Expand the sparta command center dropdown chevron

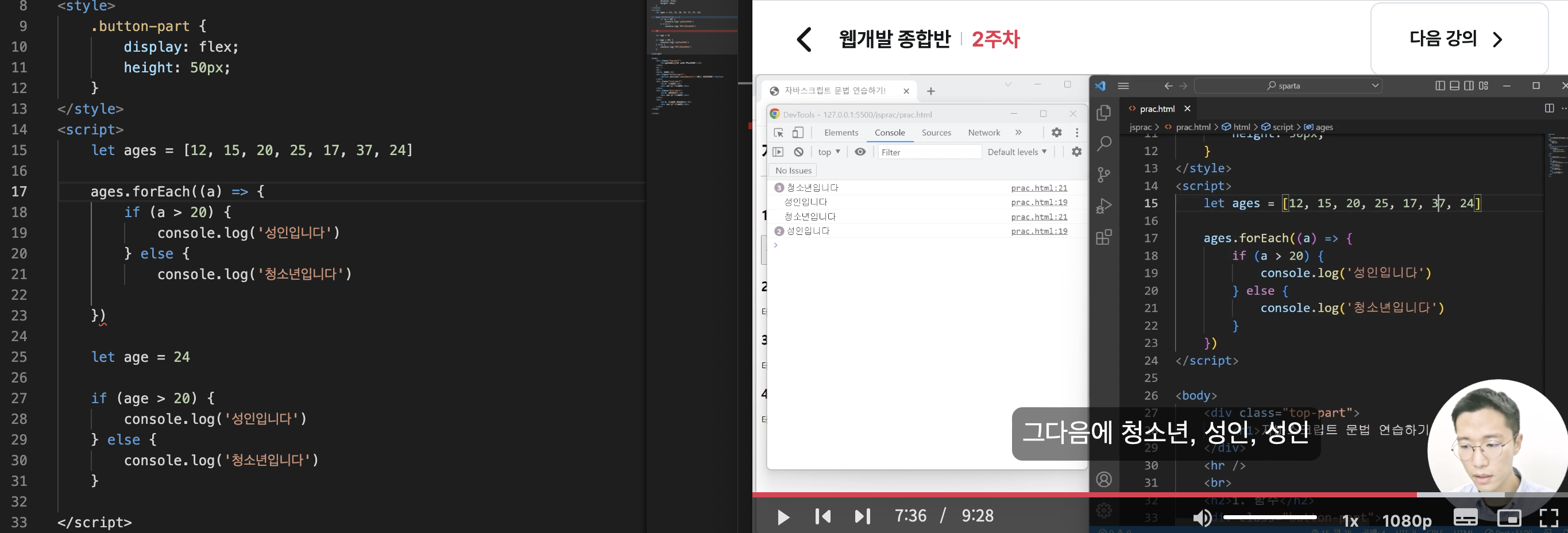1374,86
